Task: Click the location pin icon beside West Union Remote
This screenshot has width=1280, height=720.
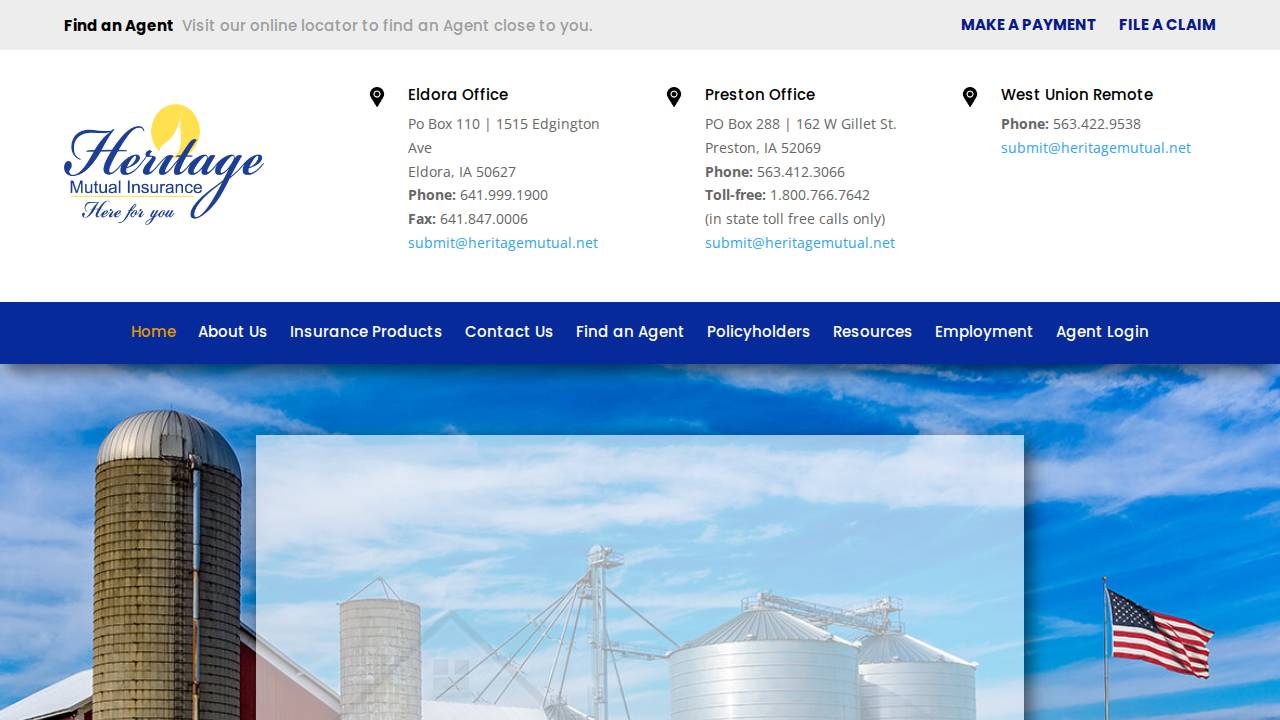Action: click(x=970, y=96)
